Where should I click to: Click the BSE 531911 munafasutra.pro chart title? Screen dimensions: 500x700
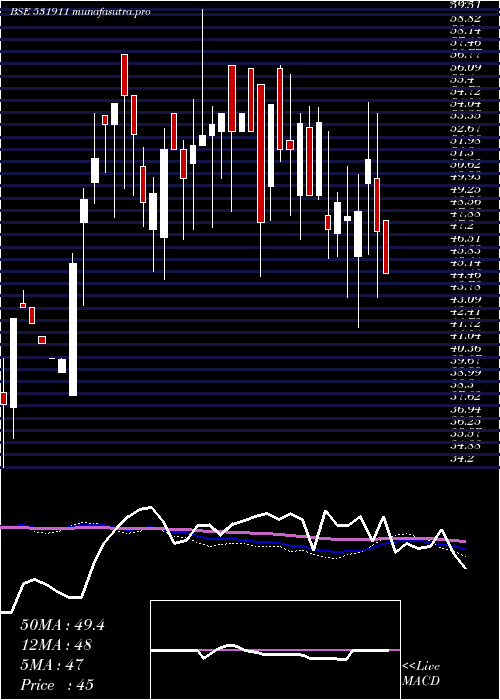click(x=80, y=12)
